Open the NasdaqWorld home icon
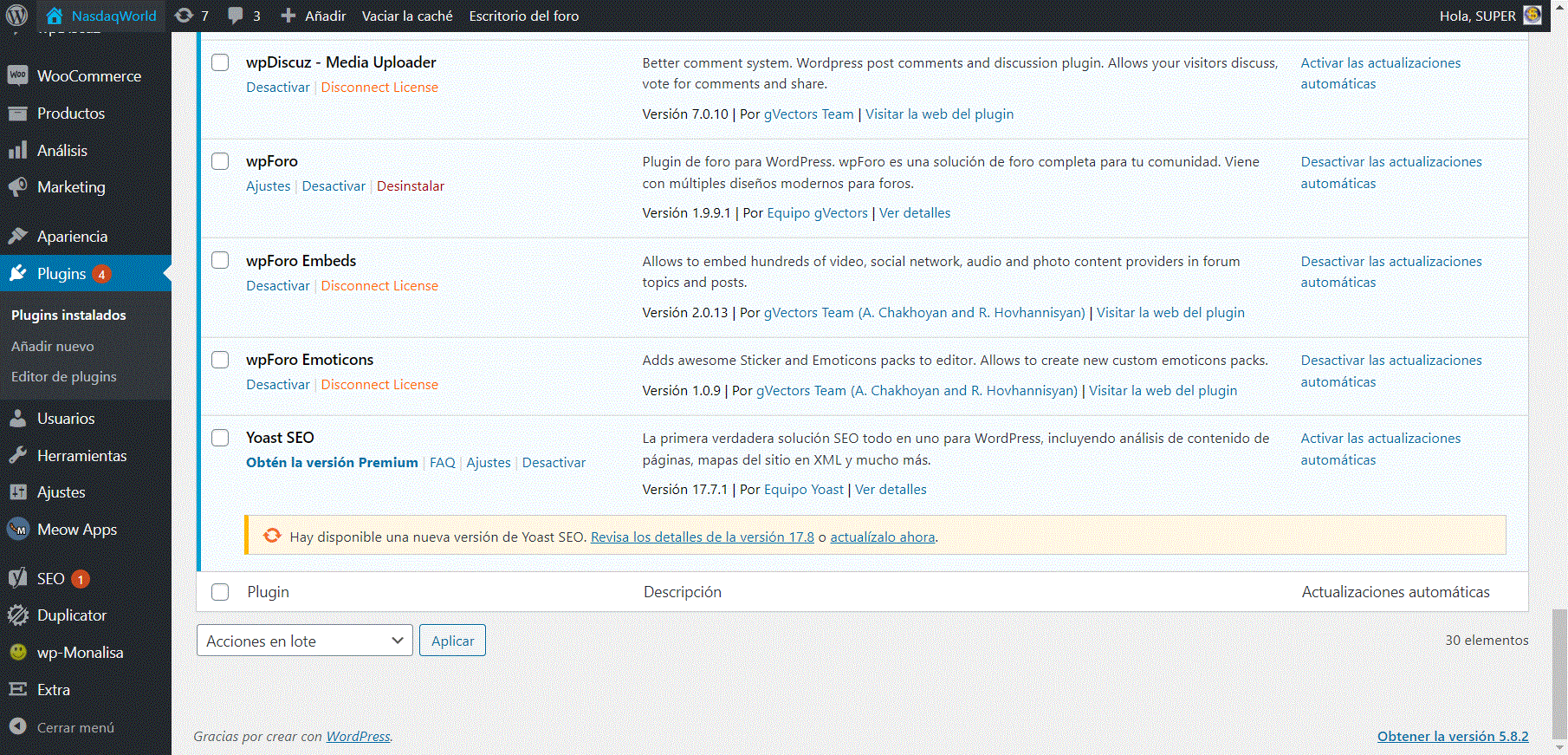 click(55, 16)
